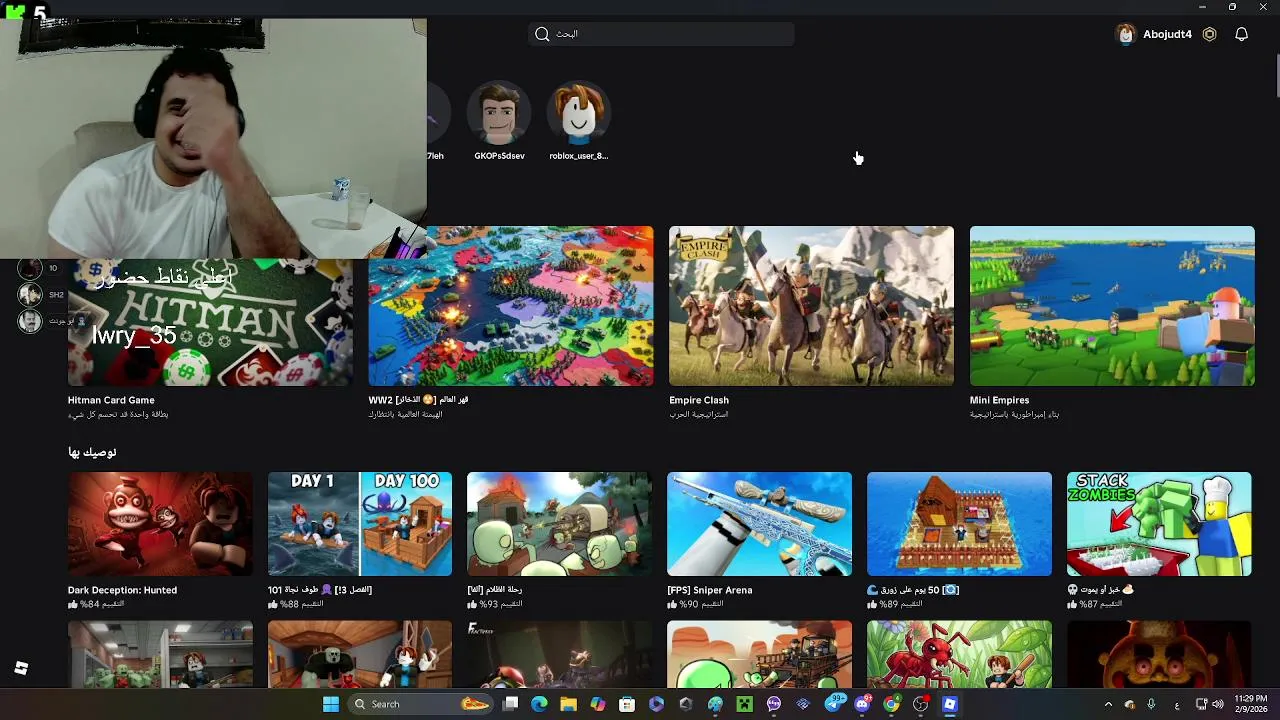Click the microphone icon in the system tray
Screen dimensions: 1280x720
[x=1152, y=704]
